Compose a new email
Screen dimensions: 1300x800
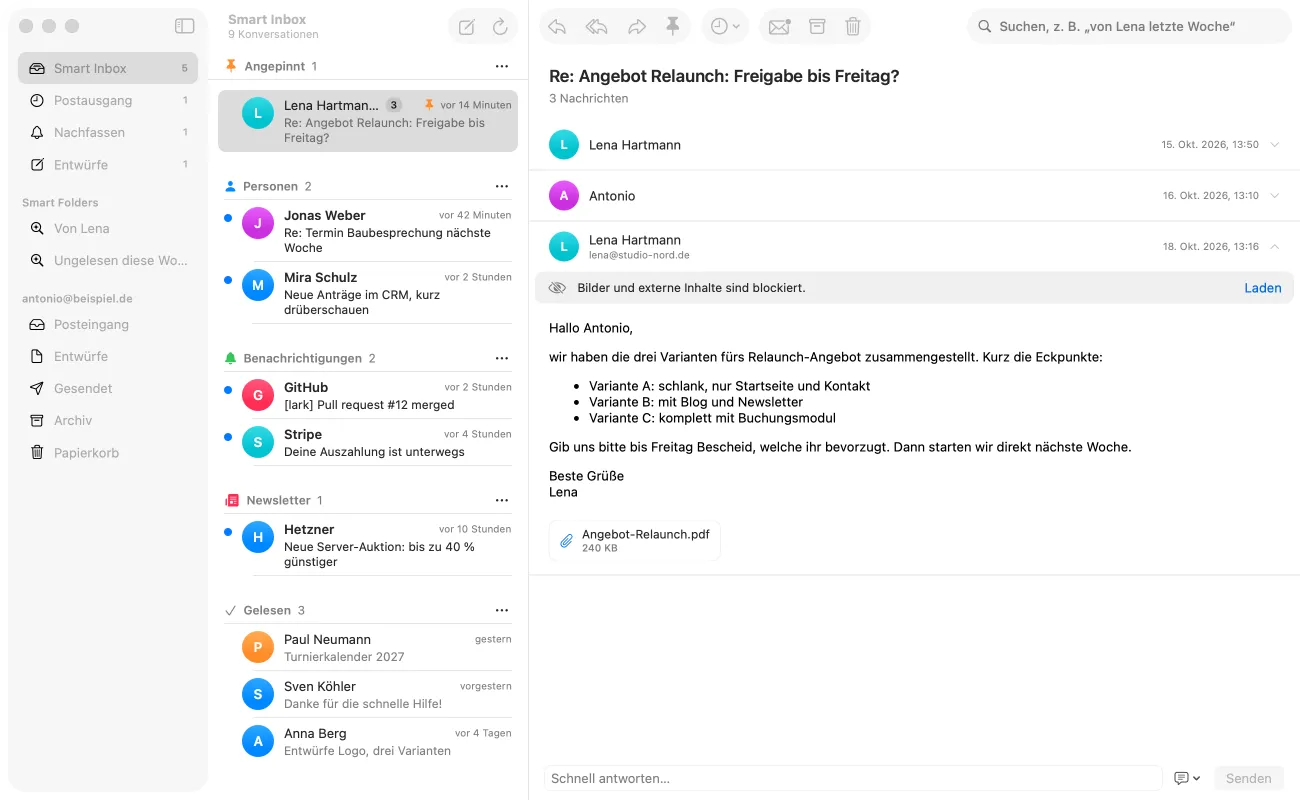pyautogui.click(x=467, y=27)
